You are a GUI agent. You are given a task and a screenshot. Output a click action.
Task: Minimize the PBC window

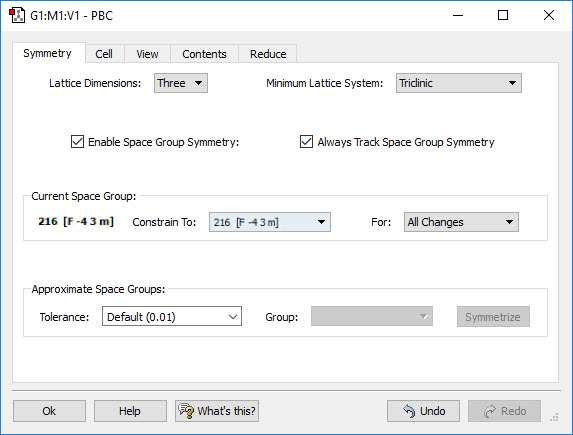point(458,15)
